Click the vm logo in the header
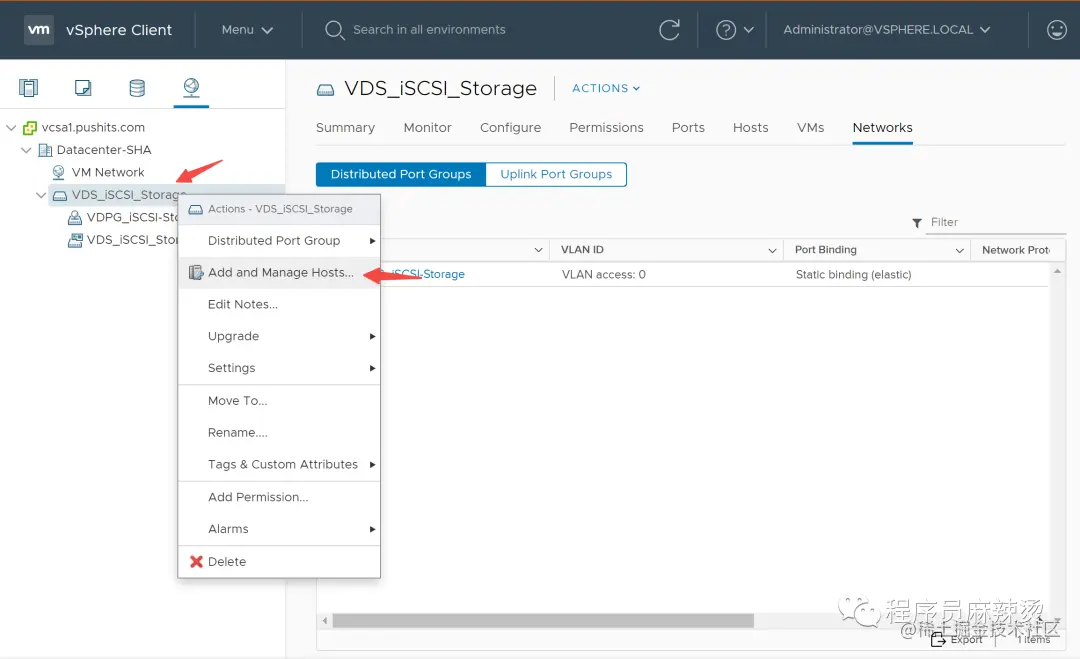Viewport: 1080px width, 659px height. pyautogui.click(x=39, y=30)
